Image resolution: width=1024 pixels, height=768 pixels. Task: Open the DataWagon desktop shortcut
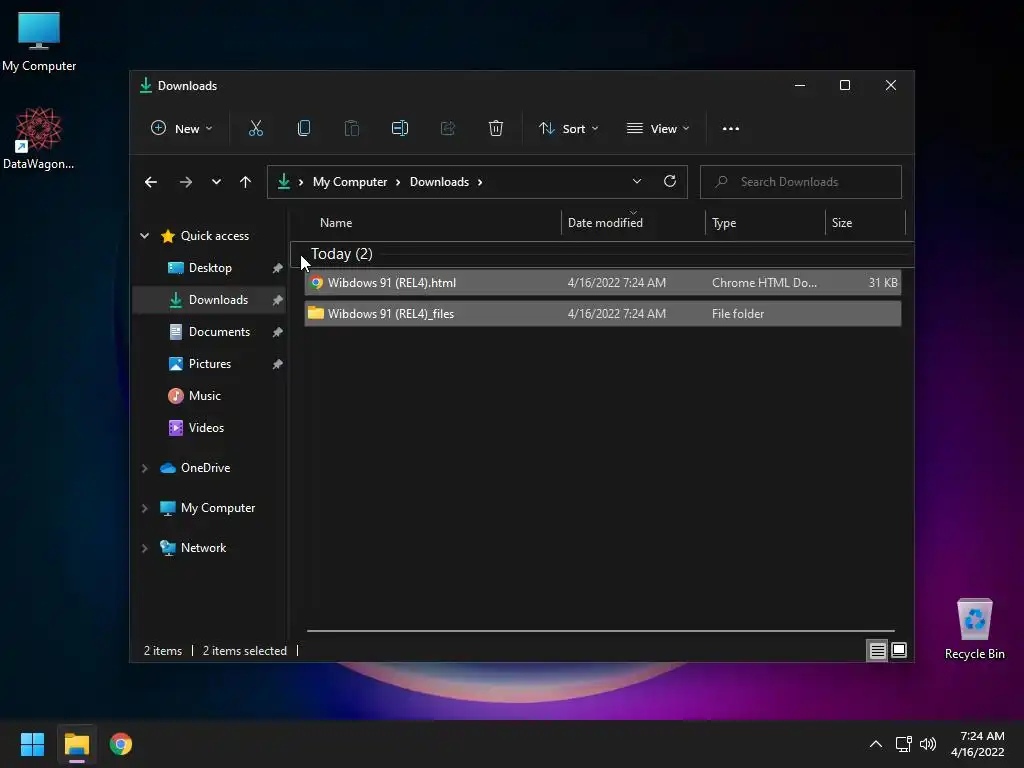pyautogui.click(x=39, y=138)
